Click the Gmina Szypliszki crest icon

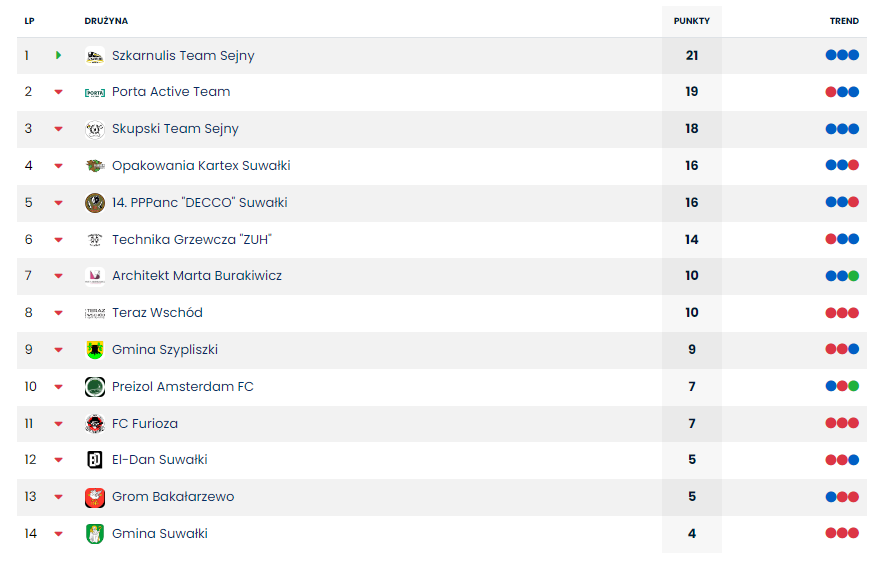pos(95,350)
